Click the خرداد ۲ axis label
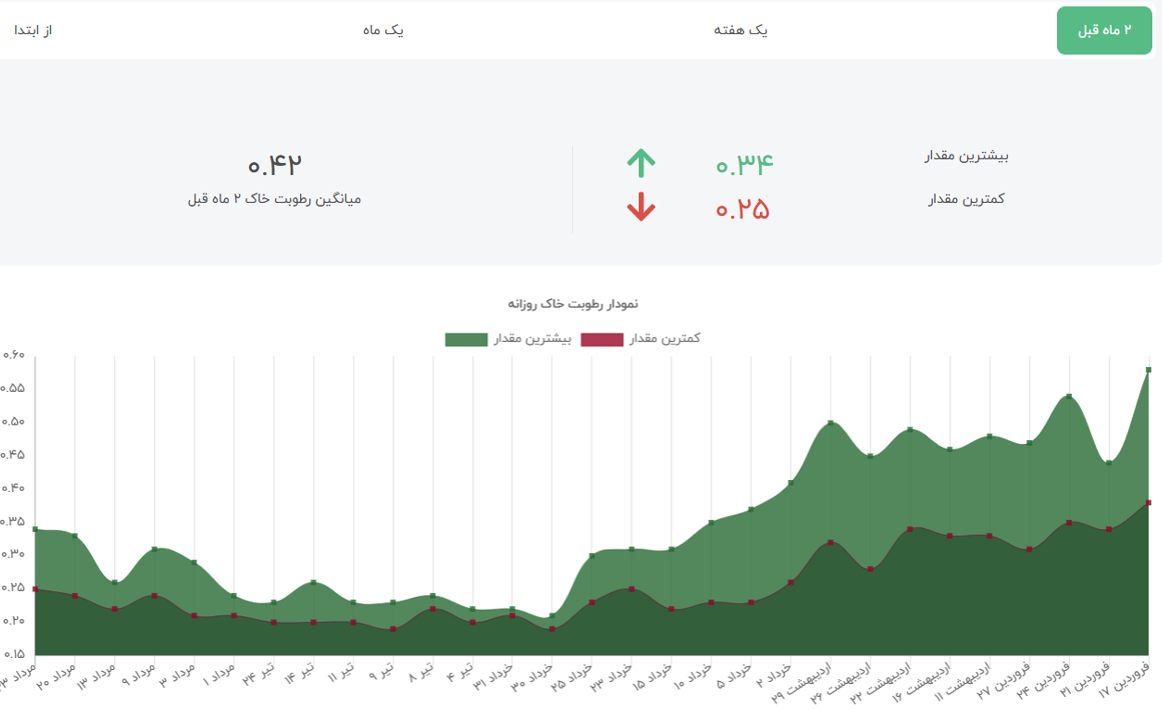 click(774, 674)
